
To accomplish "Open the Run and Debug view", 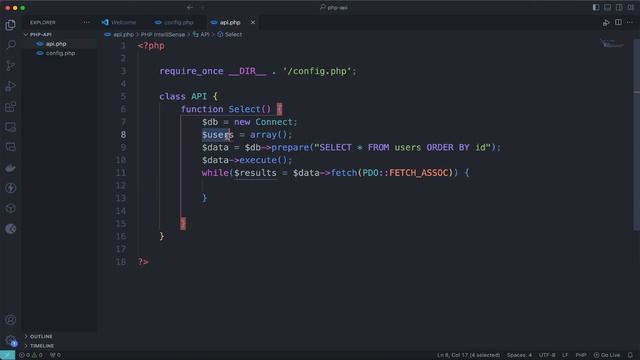I will (x=11, y=86).
